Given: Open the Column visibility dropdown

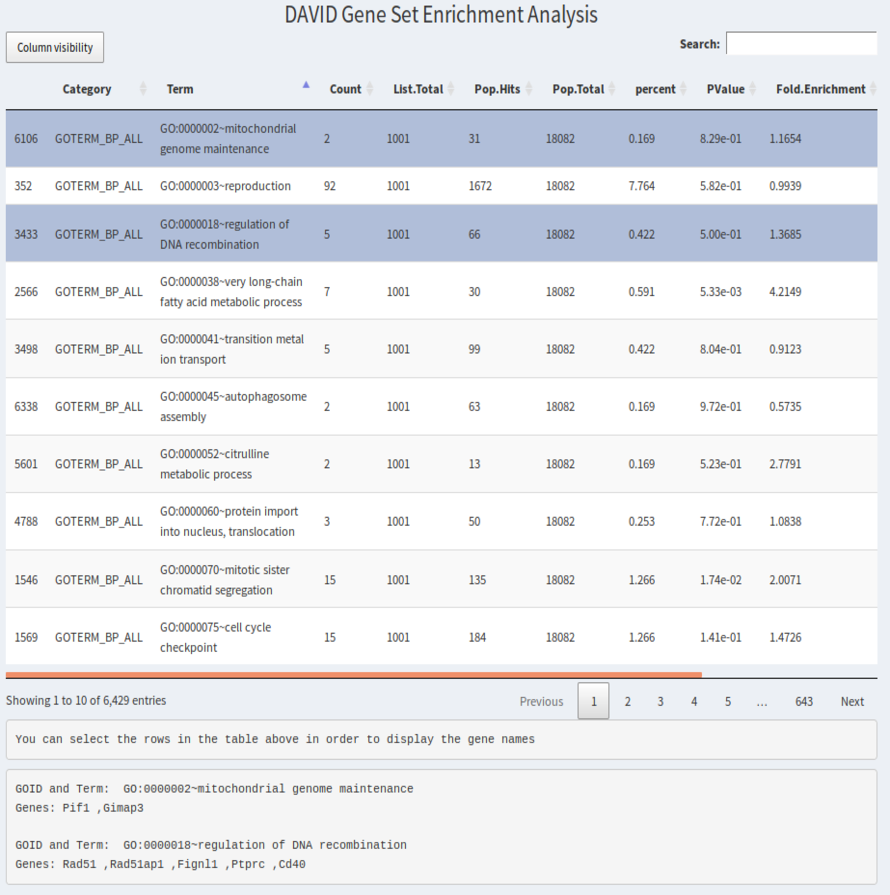Looking at the screenshot, I should click(x=55, y=47).
